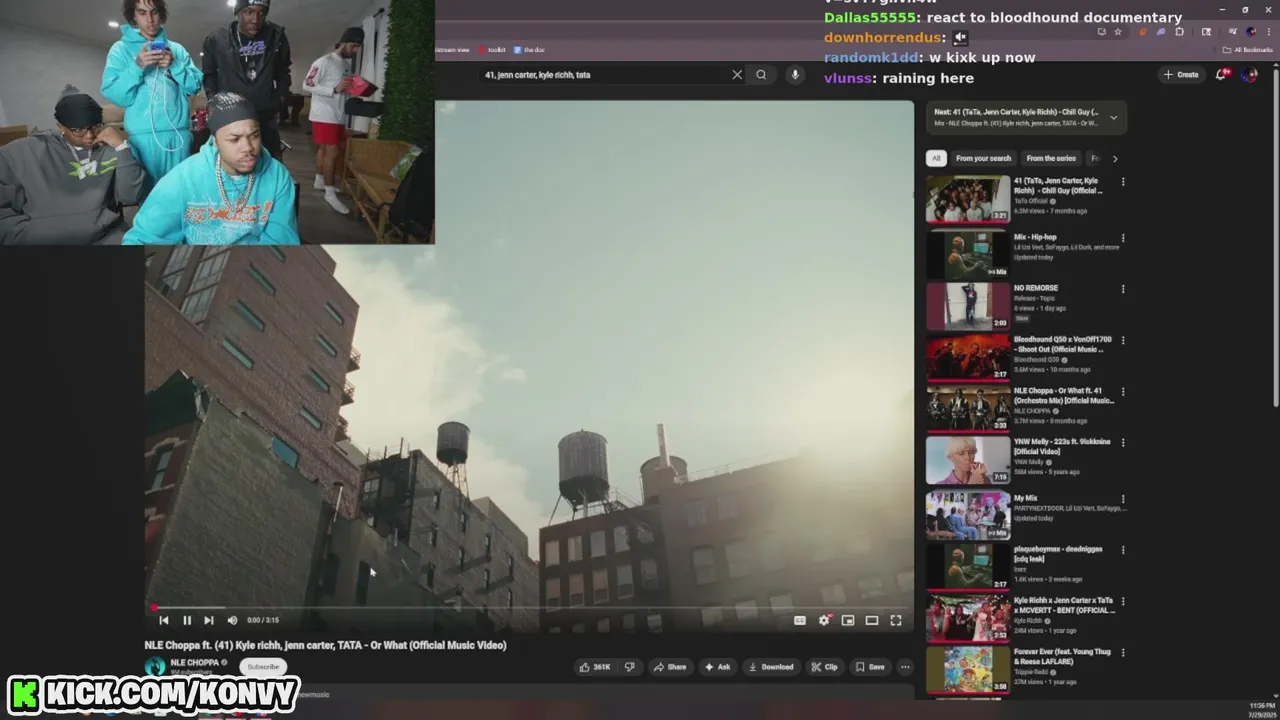Screen dimensions: 1280x720
Task: Open Or What Orchestra Mix thumbnail
Action: click(x=968, y=408)
